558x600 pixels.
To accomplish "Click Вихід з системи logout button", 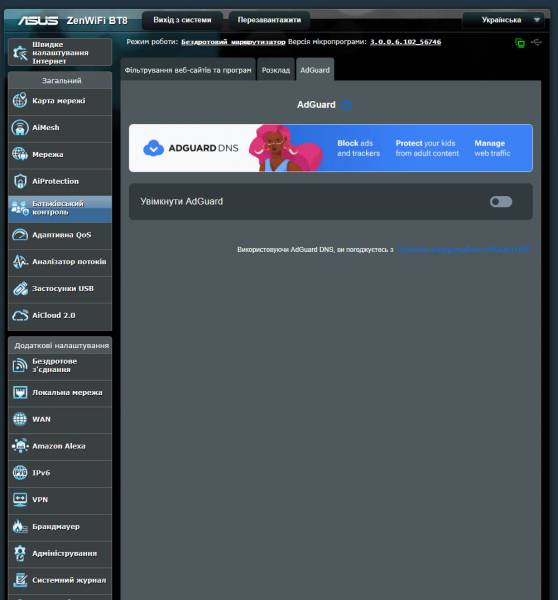I will point(182,20).
